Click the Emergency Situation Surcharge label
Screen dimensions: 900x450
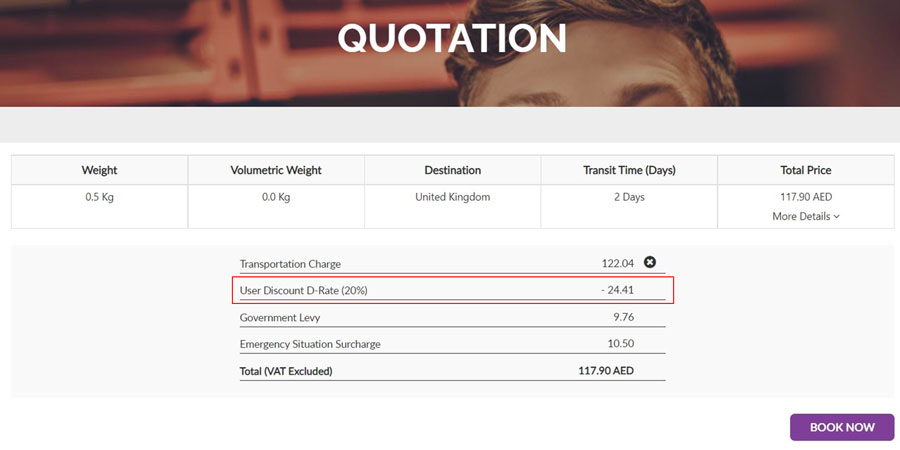click(310, 345)
